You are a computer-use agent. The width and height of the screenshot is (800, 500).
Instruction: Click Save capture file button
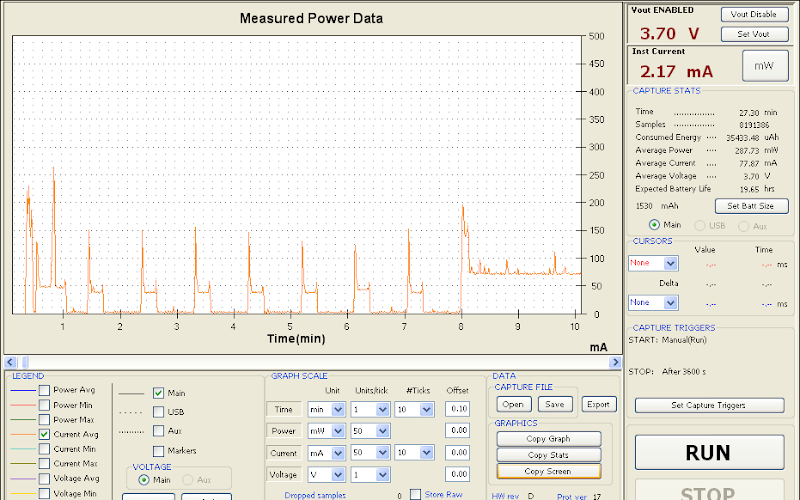(555, 405)
